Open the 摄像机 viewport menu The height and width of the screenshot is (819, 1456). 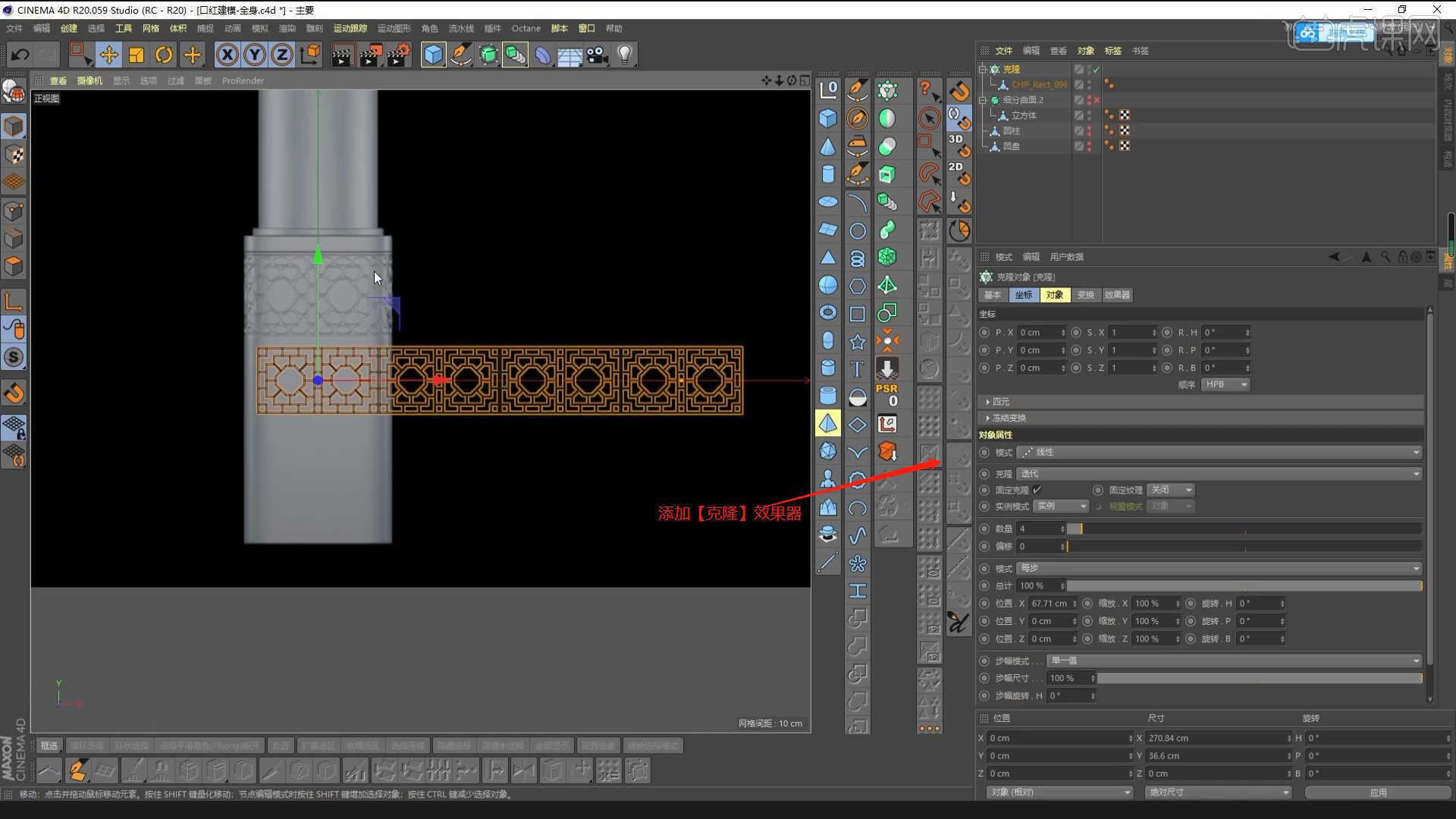(89, 80)
